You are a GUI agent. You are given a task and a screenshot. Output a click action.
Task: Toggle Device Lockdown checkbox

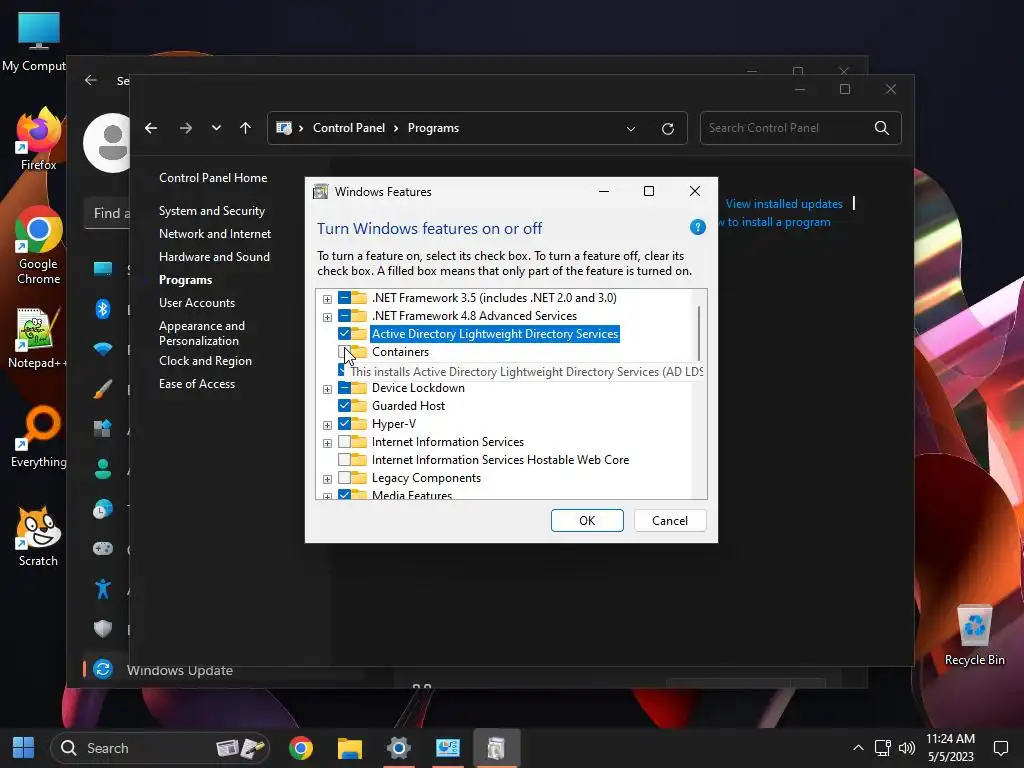tap(344, 388)
